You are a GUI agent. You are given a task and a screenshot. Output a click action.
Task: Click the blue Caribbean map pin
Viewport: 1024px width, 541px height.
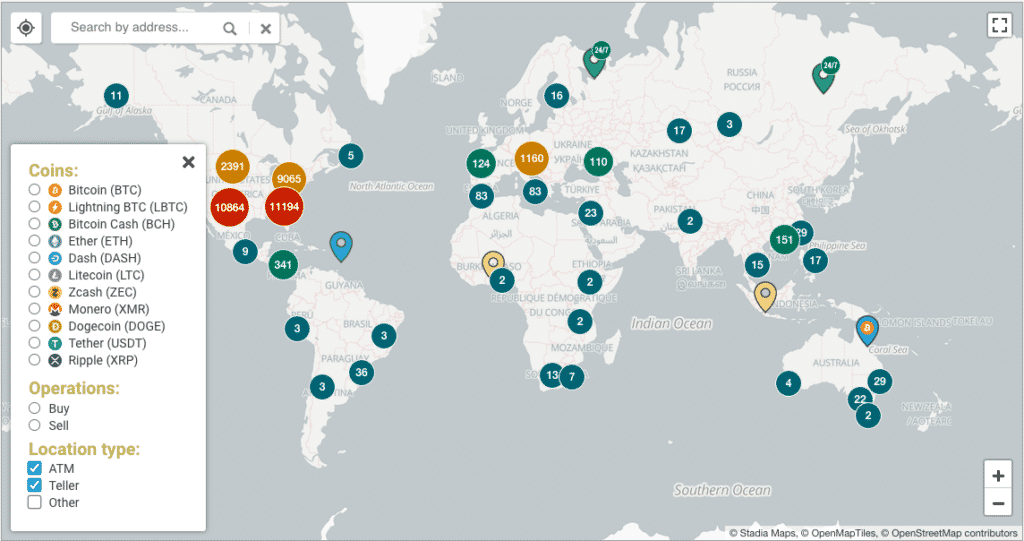coord(341,246)
